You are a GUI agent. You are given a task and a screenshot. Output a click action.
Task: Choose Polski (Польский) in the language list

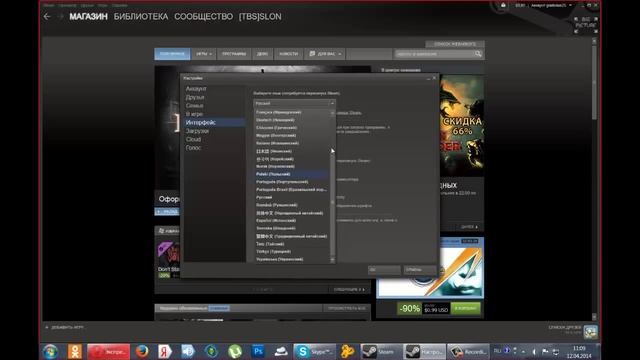coord(291,174)
